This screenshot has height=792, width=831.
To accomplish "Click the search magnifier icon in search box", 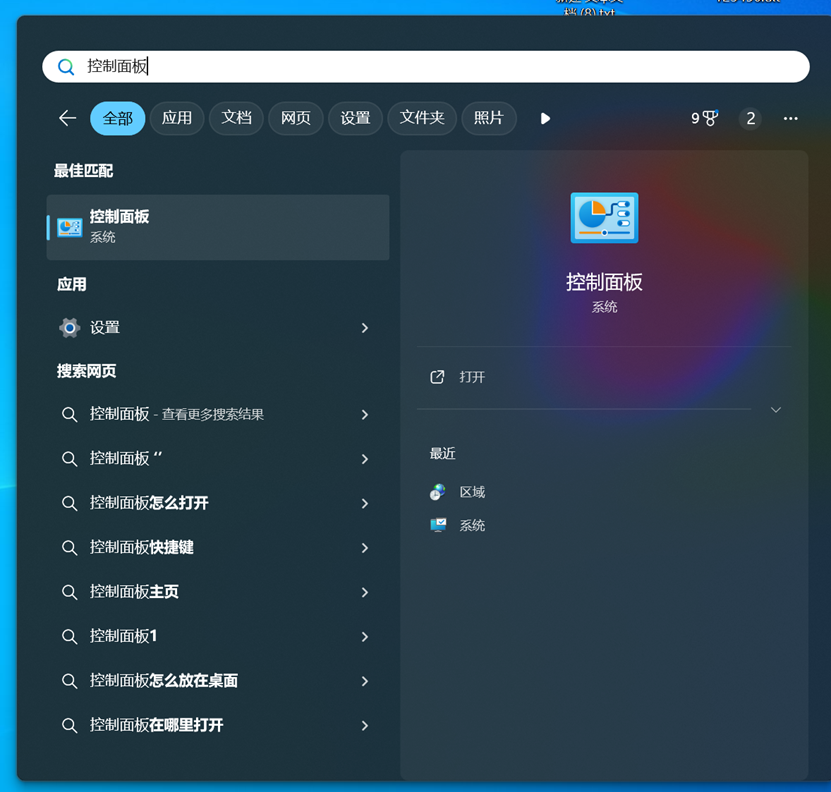I will (x=66, y=67).
